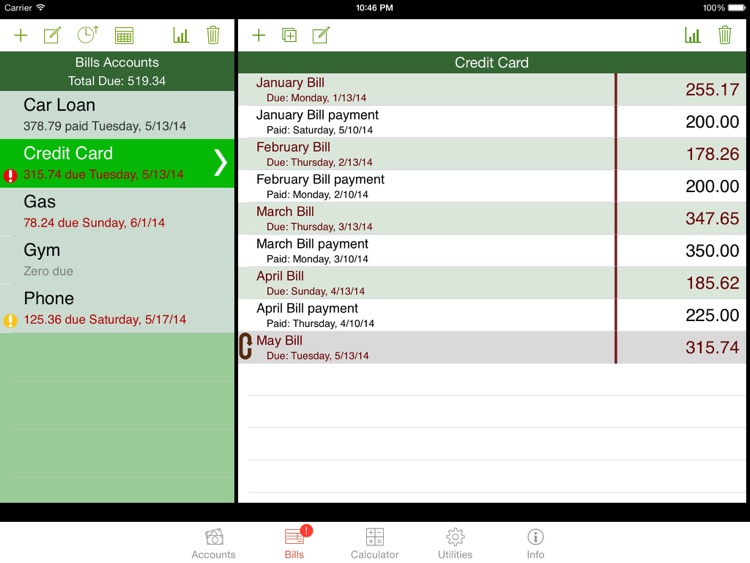
Task: Edit the selected bills account
Action: [x=52, y=35]
